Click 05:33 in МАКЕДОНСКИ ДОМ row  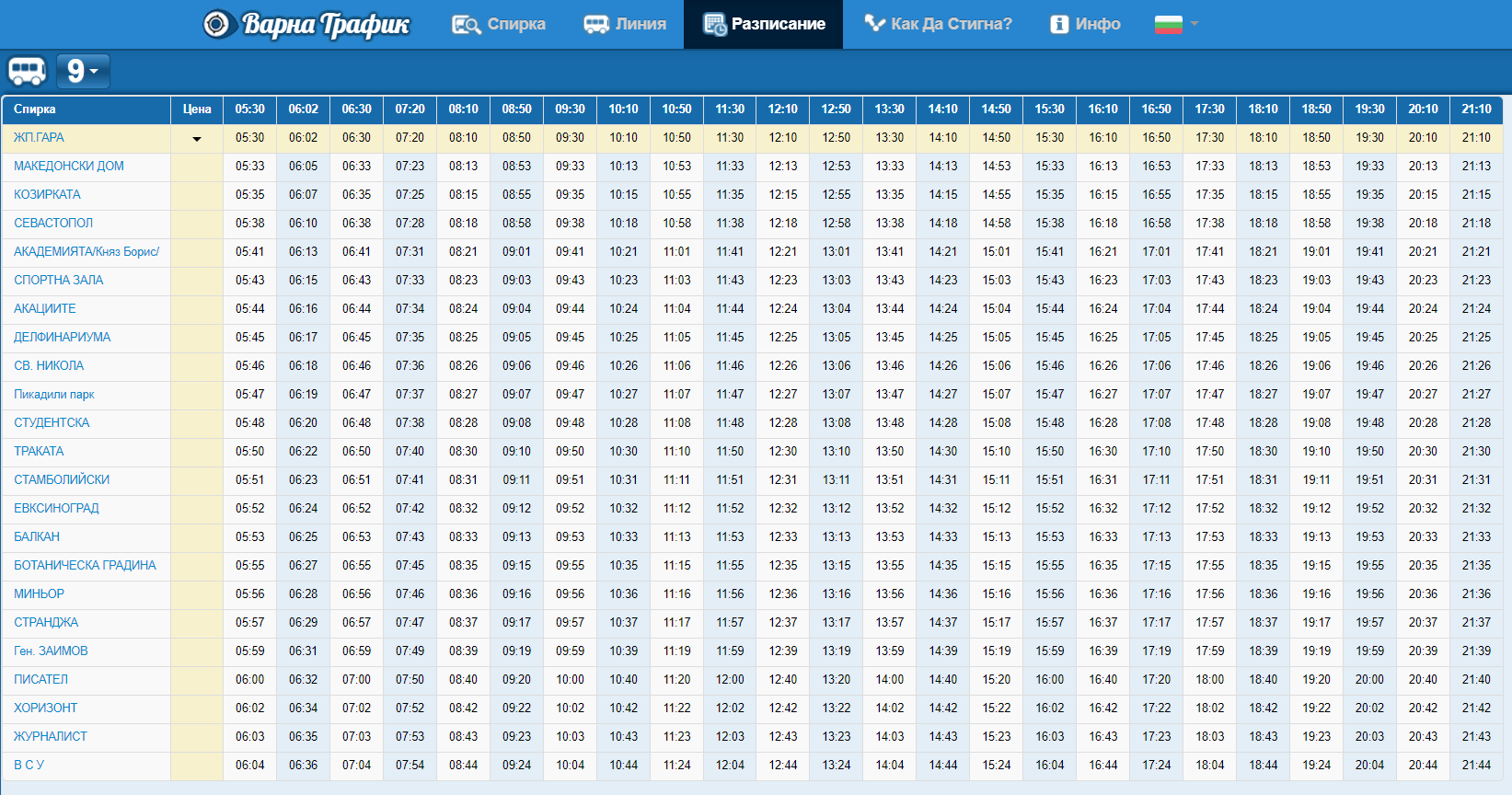(x=249, y=166)
